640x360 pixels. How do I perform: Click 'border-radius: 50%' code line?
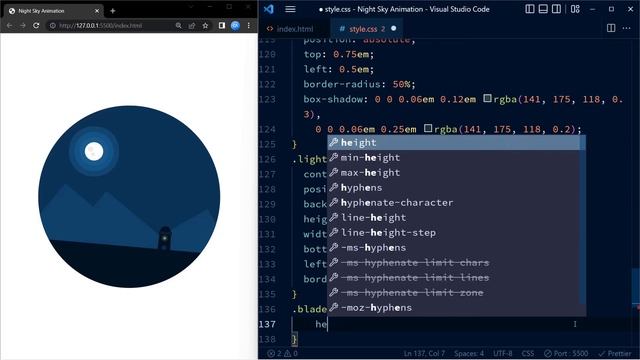(359, 84)
